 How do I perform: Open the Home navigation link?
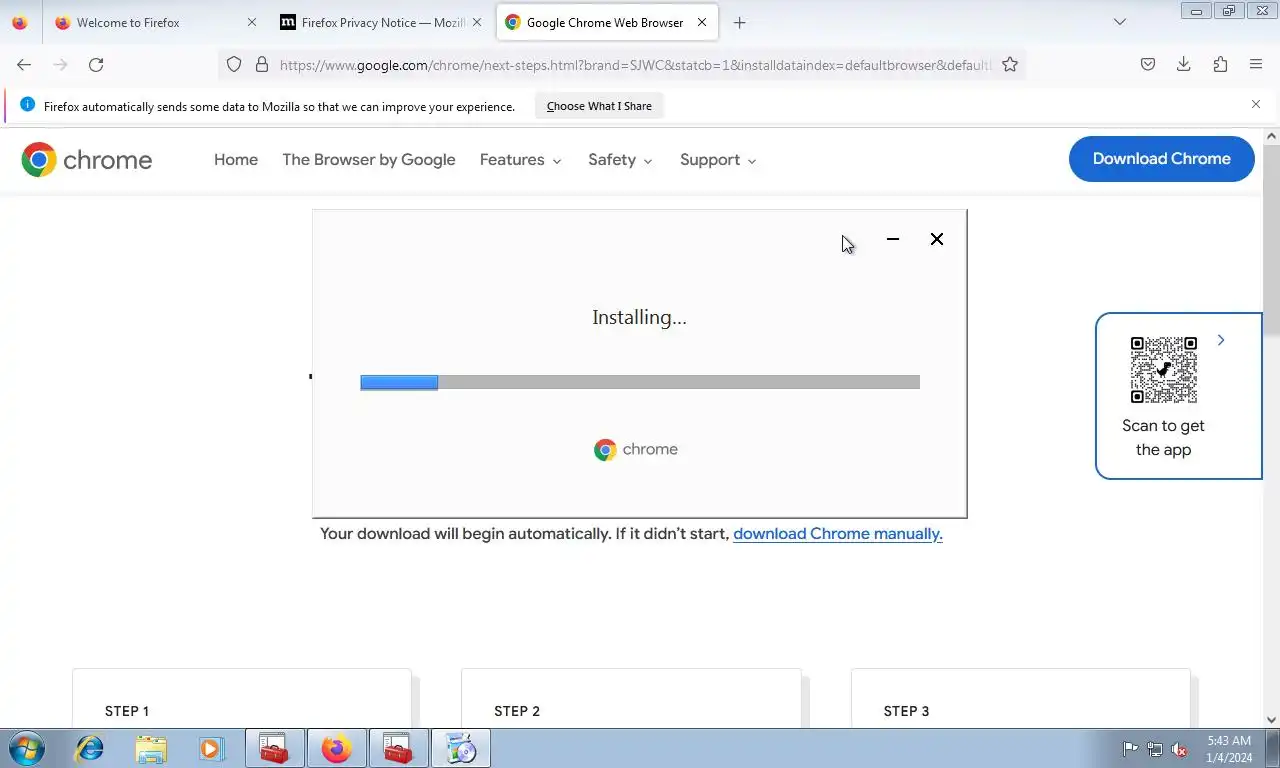[236, 160]
